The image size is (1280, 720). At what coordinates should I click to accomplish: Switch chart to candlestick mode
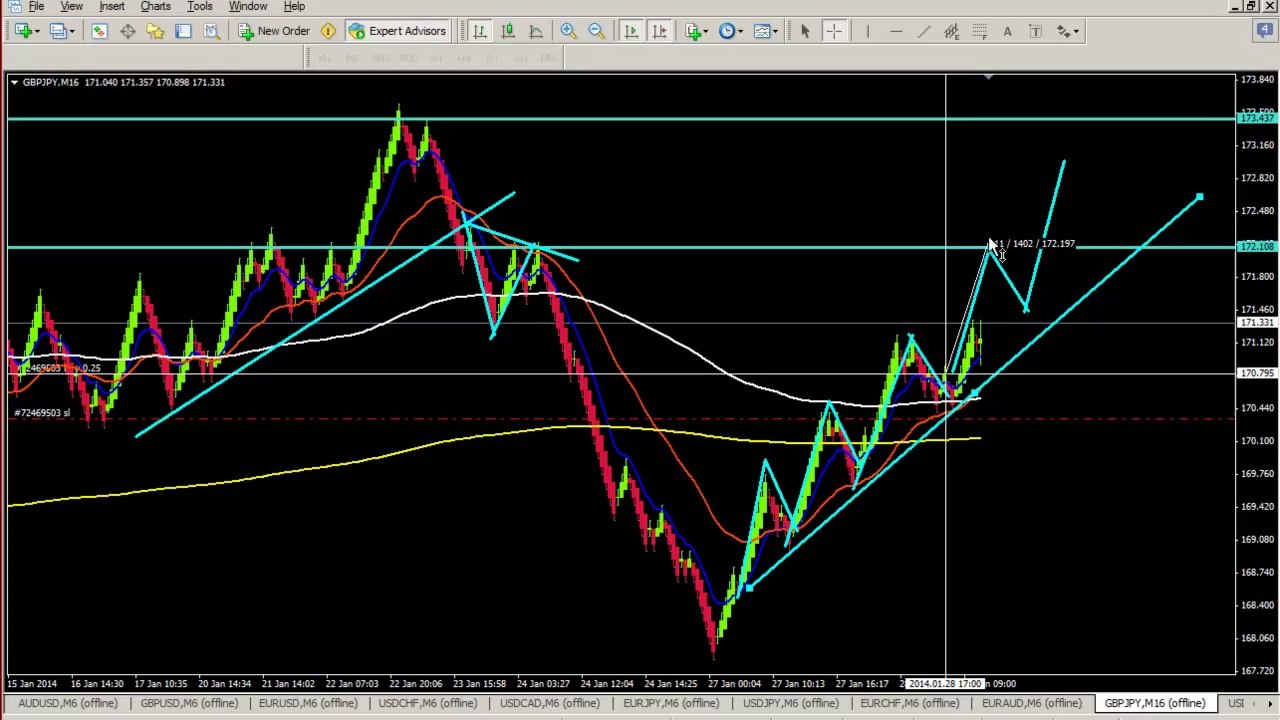[508, 31]
